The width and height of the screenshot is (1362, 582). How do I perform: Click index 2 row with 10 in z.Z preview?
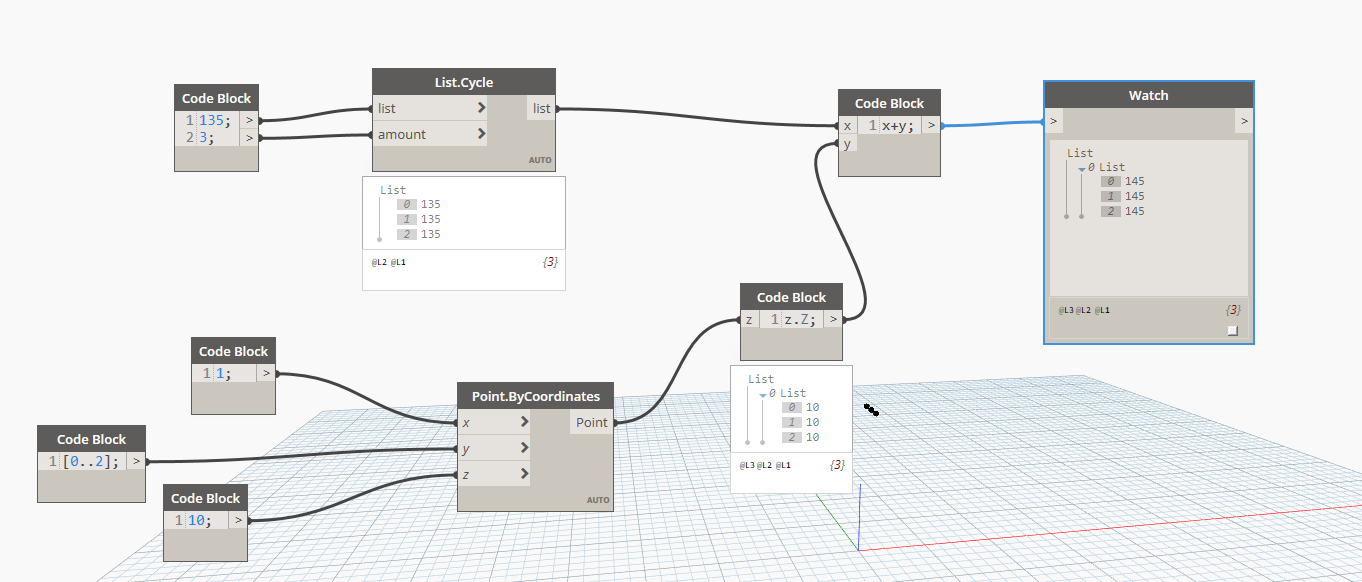pos(802,437)
